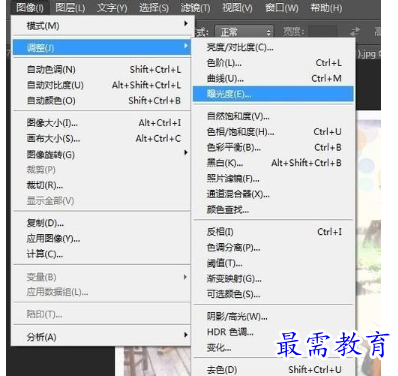Open 图像大小(I)... dialog
Viewport: 398px width, 376px height.
(102, 123)
